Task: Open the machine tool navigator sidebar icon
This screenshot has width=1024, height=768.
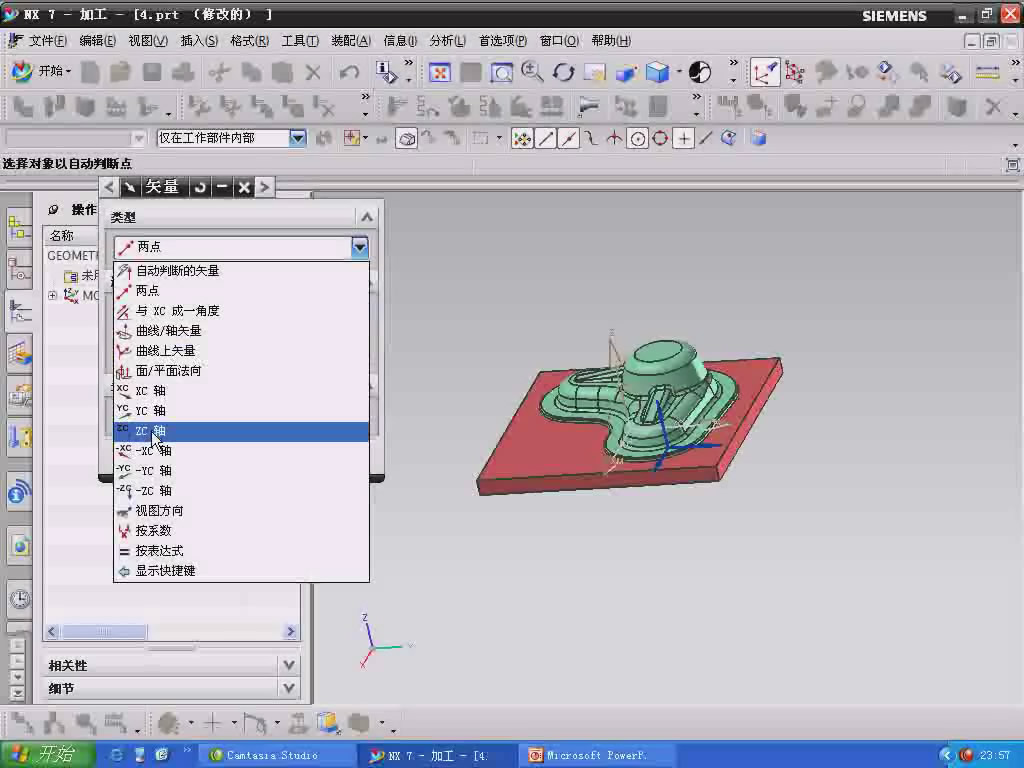Action: coord(19,436)
